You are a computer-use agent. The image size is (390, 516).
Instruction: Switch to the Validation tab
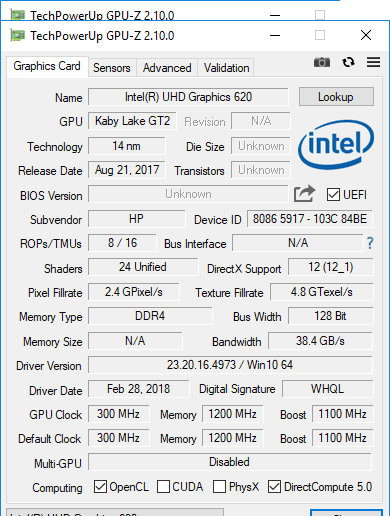pos(226,68)
